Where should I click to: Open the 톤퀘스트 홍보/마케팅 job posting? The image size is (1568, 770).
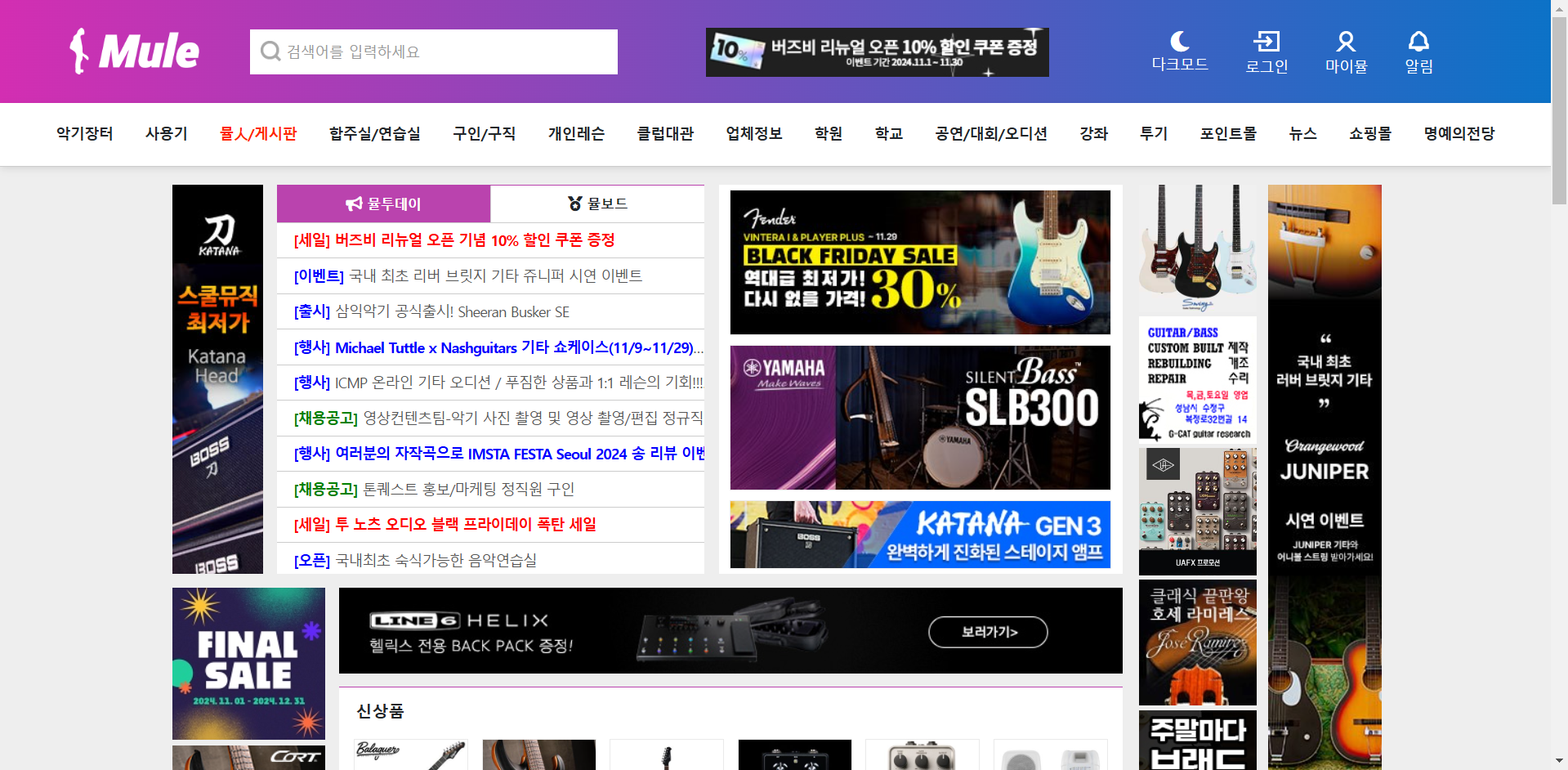click(434, 489)
